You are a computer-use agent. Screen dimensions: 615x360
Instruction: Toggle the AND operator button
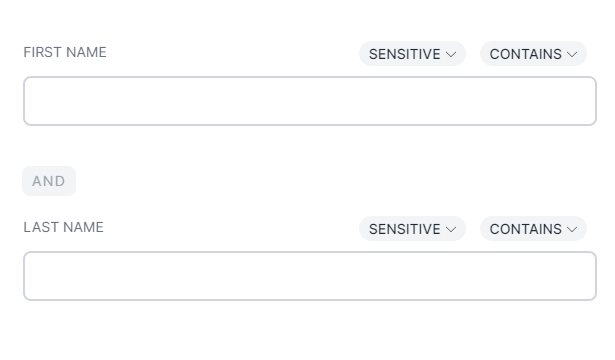(x=49, y=181)
